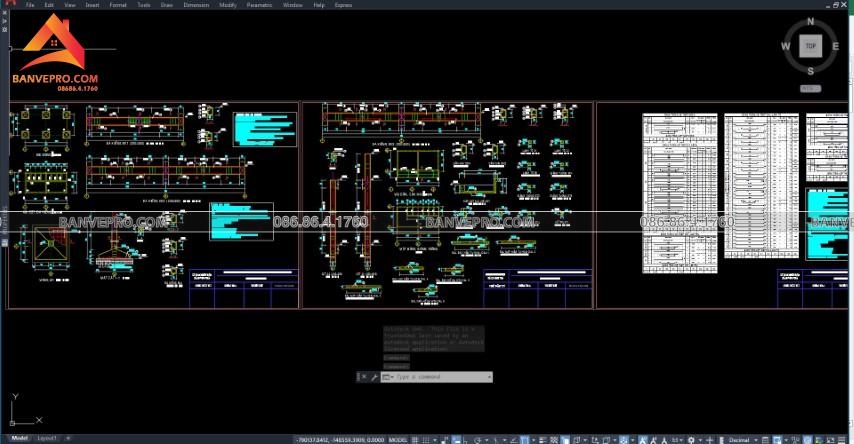Open the isometric drafting plane dropdown arrow

pos(504,439)
